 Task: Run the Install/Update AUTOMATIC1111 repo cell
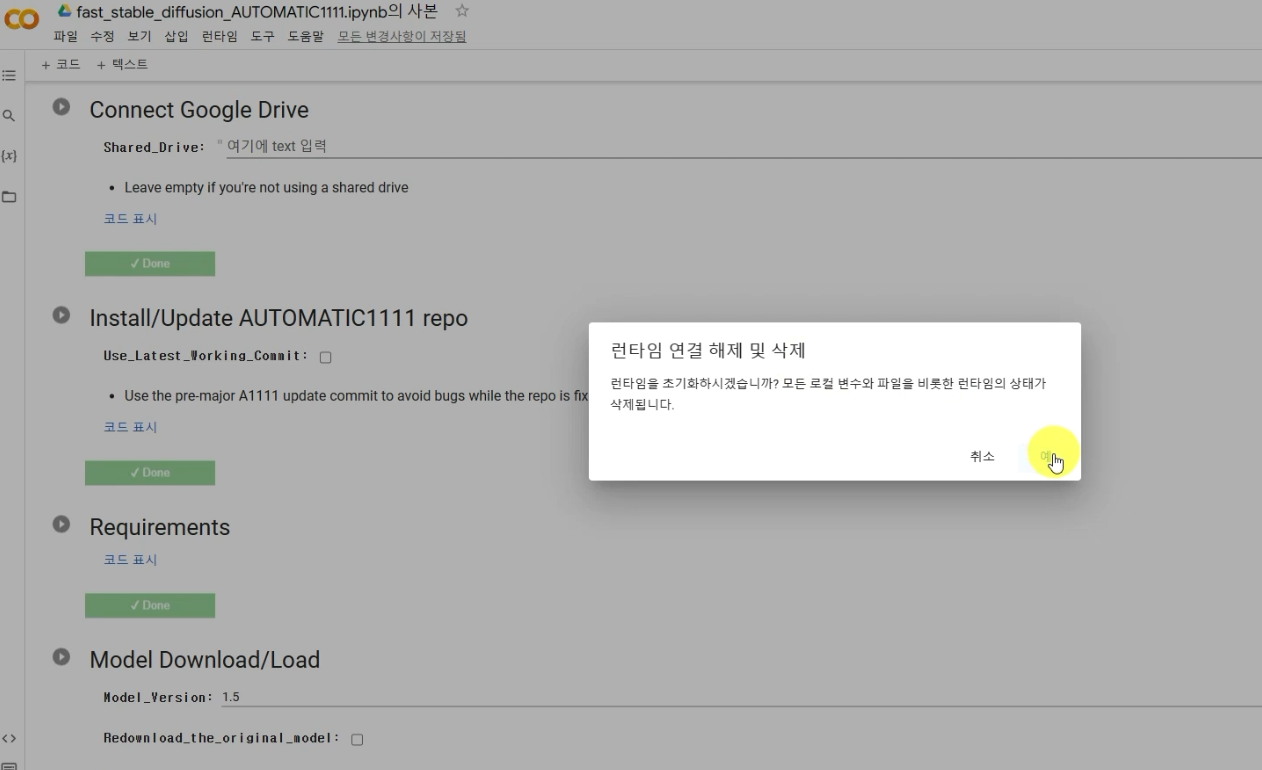click(x=62, y=315)
